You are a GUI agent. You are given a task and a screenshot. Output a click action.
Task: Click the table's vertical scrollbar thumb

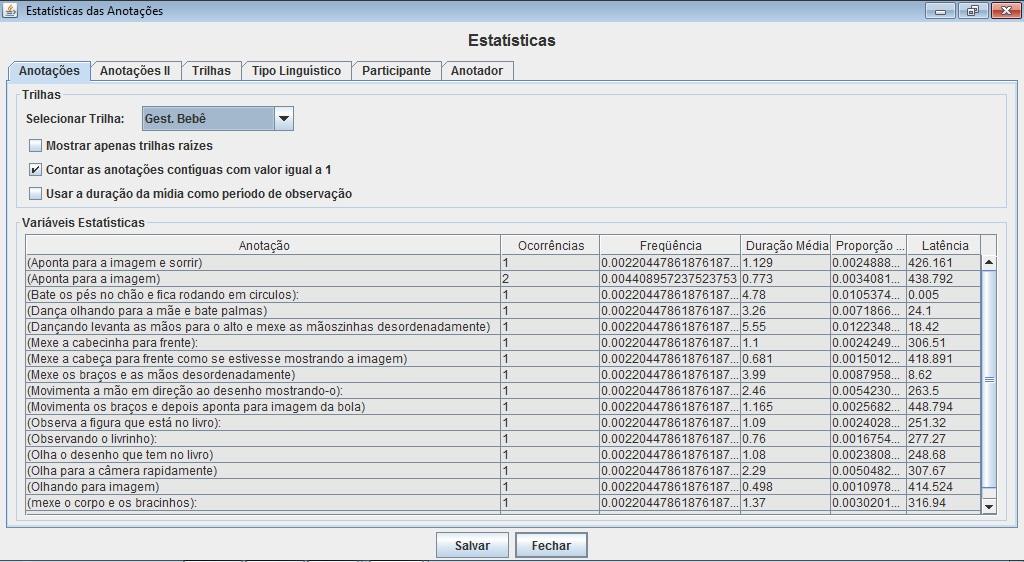tap(989, 379)
